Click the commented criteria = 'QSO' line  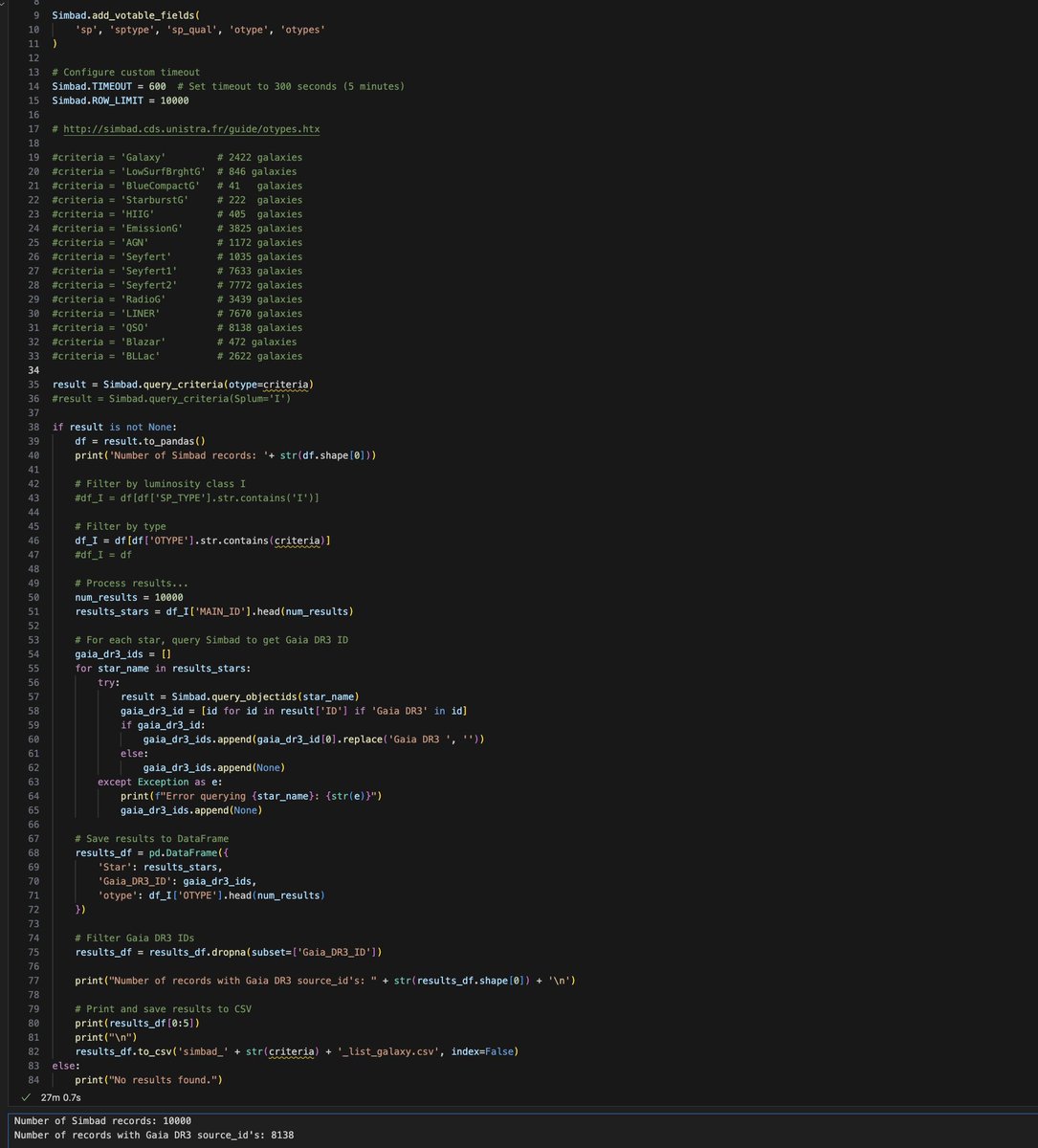pyautogui.click(x=177, y=328)
